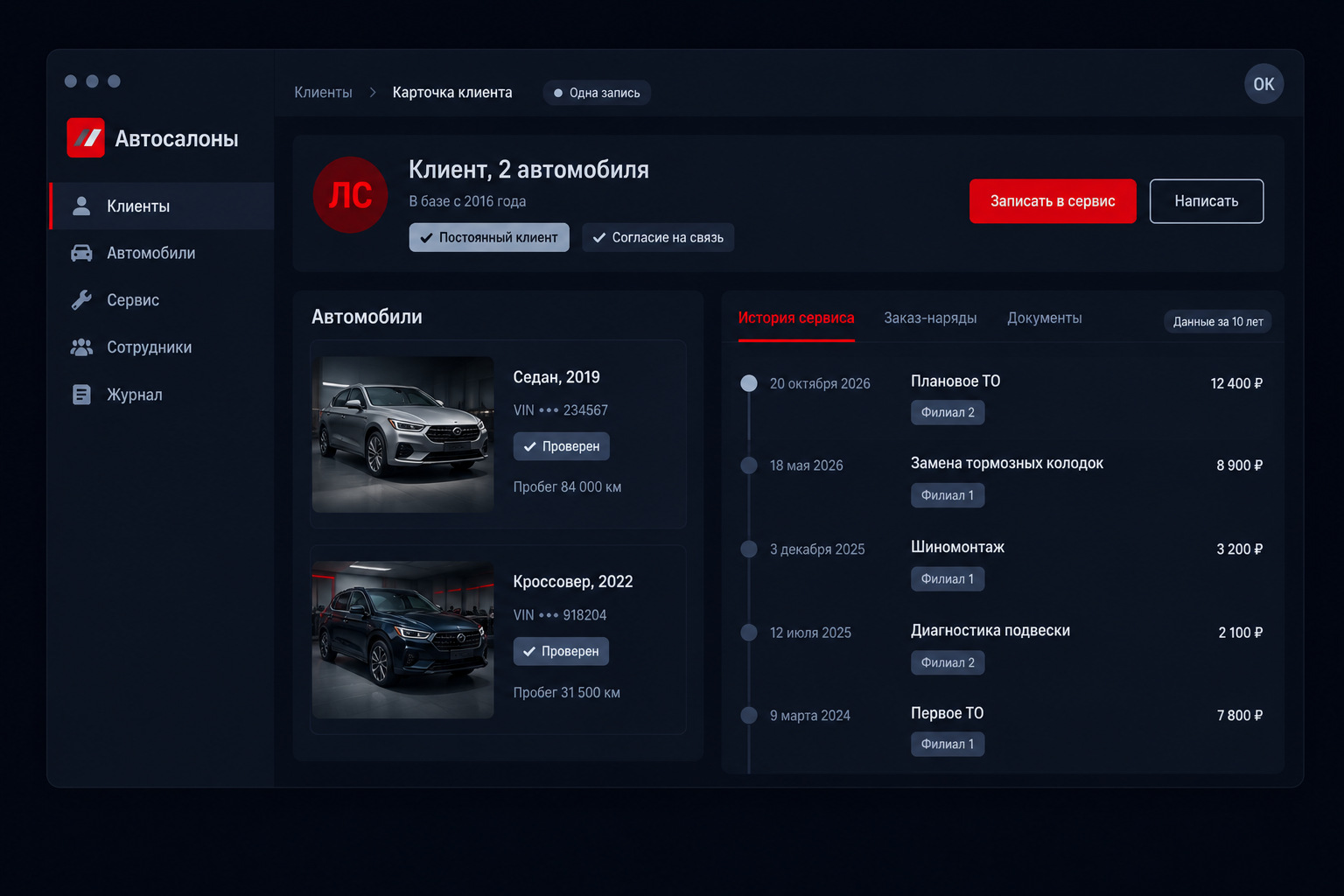Screen dimensions: 1344x896
Task: Go to Автомобили in the sidebar
Action: pyautogui.click(x=162, y=253)
